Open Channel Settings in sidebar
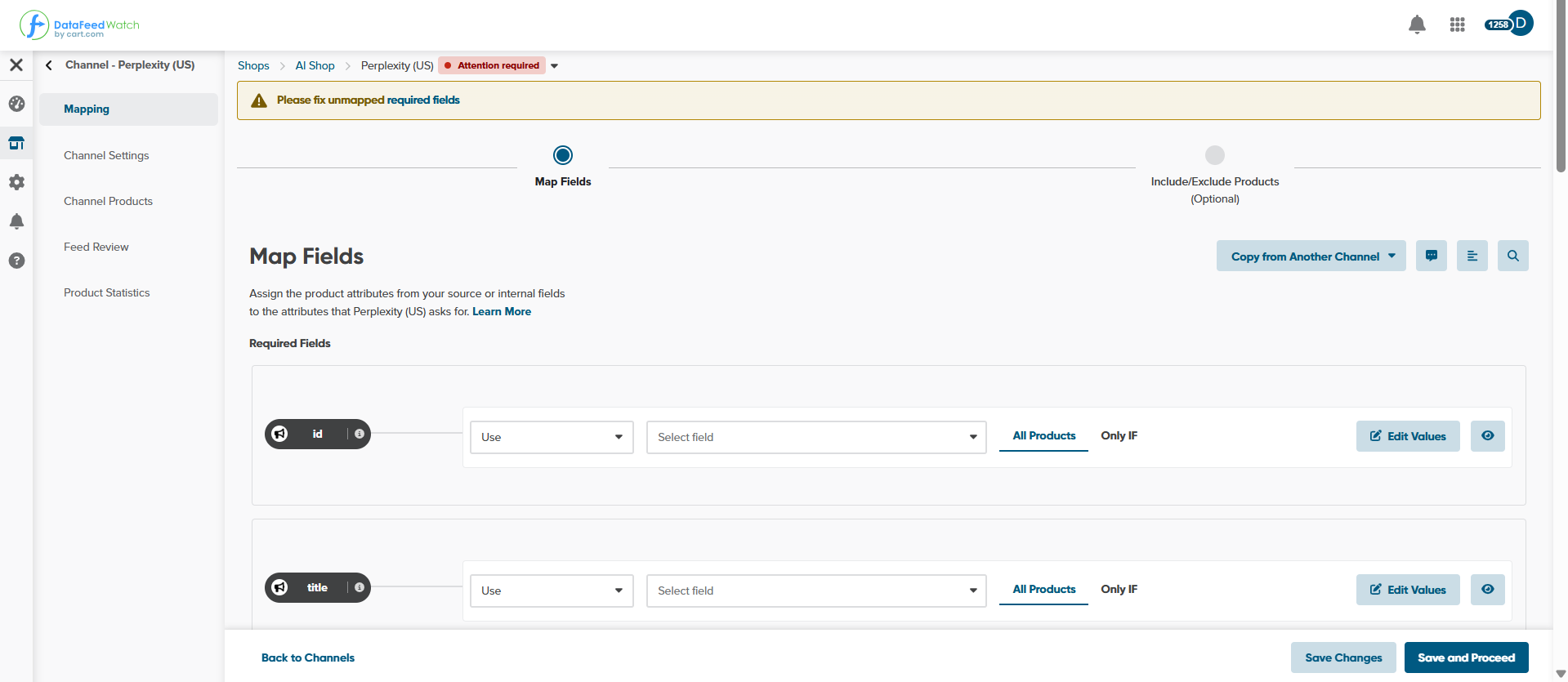The image size is (1568, 682). 106,155
